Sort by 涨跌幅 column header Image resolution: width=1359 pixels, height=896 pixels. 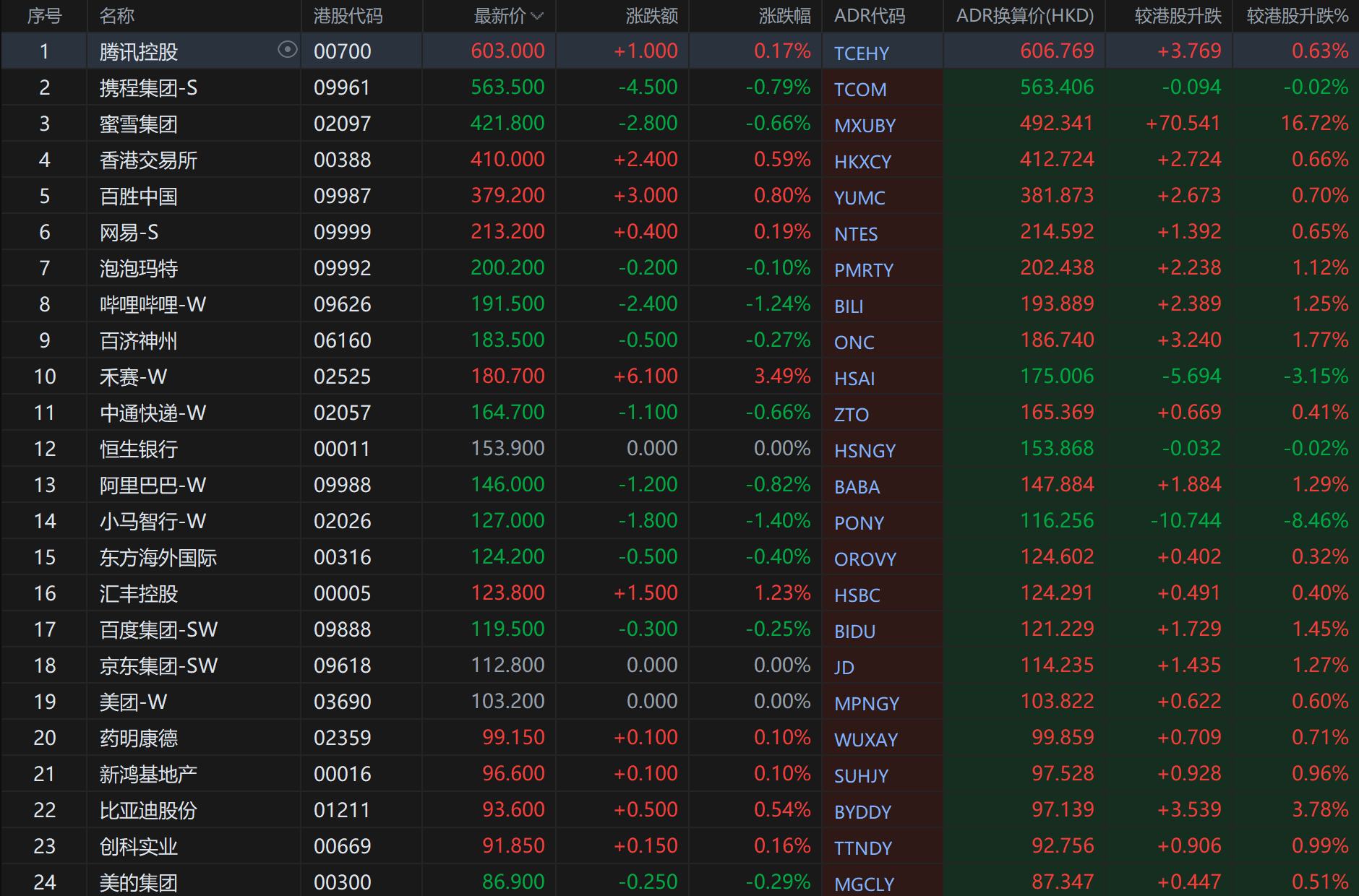(784, 16)
